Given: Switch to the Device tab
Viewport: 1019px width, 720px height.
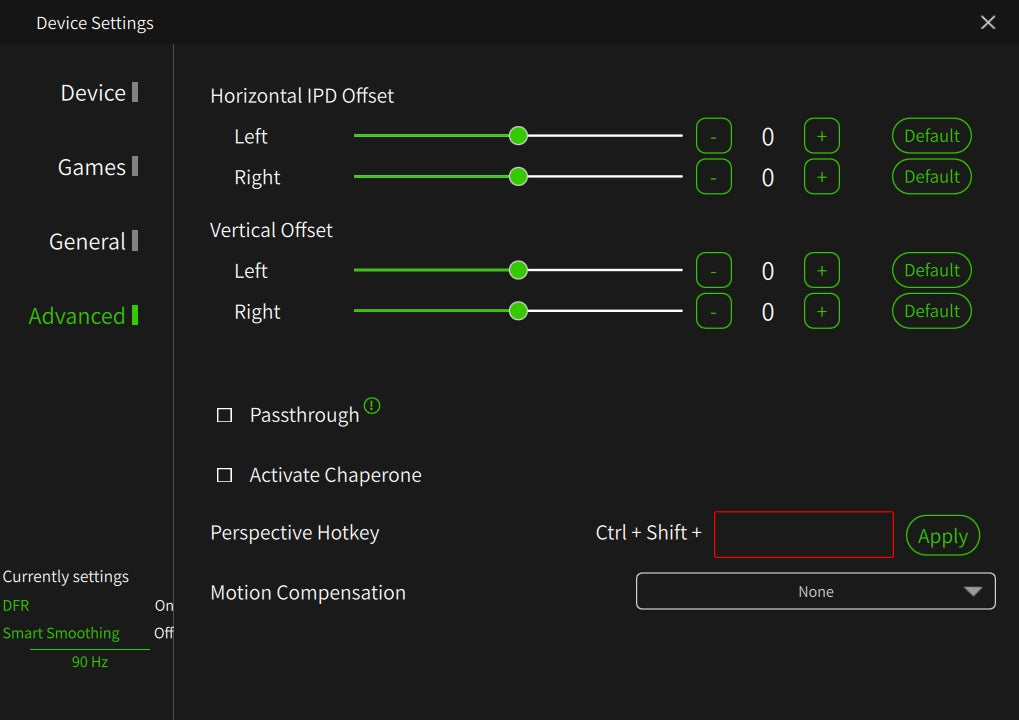Looking at the screenshot, I should click(94, 93).
